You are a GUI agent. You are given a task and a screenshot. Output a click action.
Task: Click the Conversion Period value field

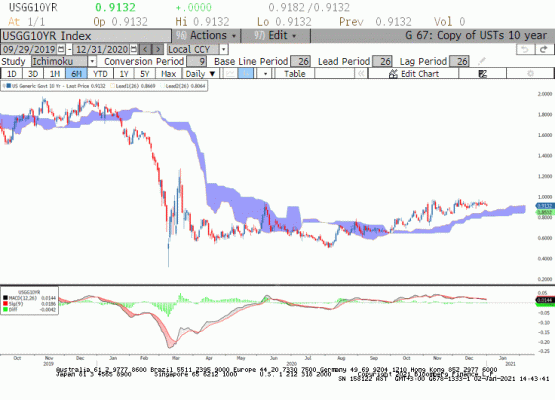[196, 61]
